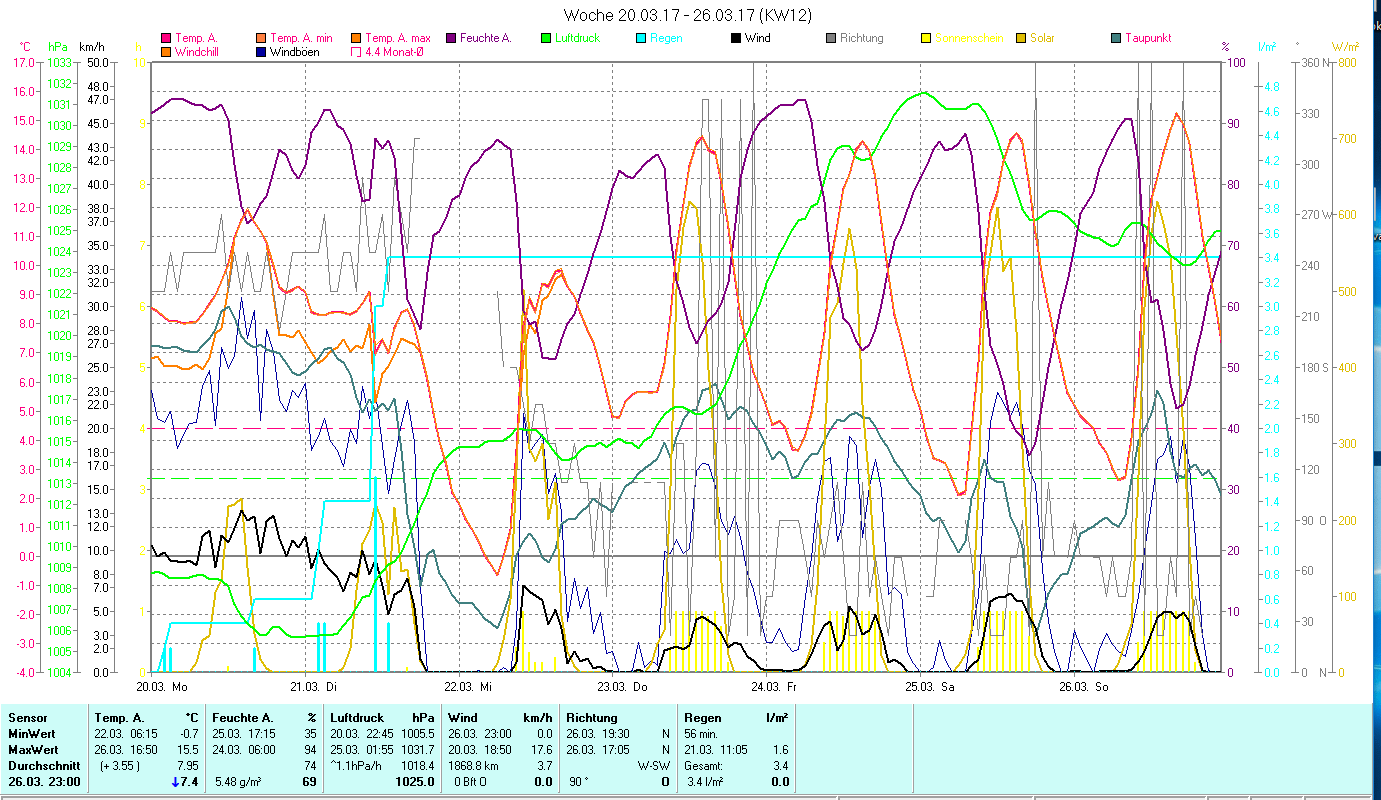Click the maximum pressure value '1031.7'
The width and height of the screenshot is (1381, 800).
[x=417, y=749]
